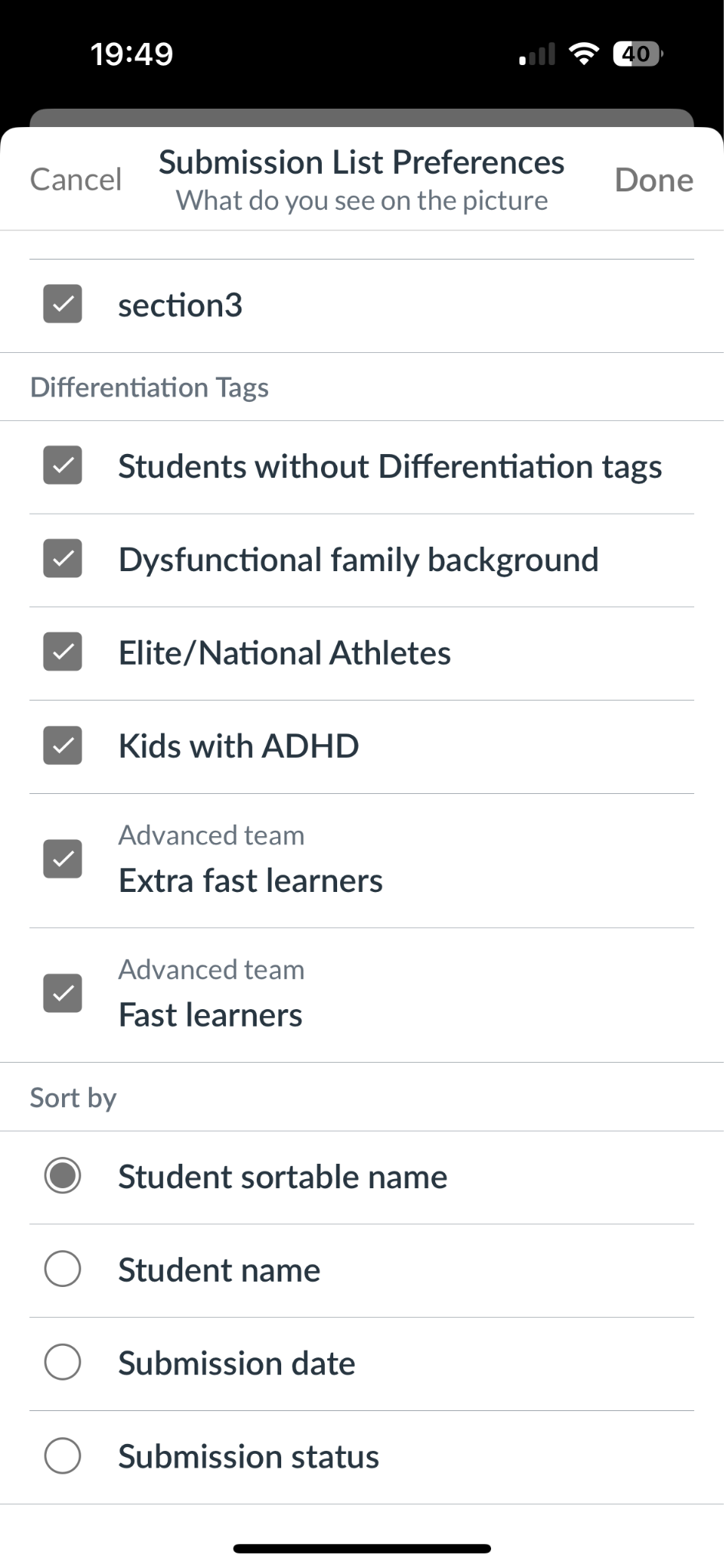The image size is (724, 1568).
Task: Uncheck Students without Differentiation tags
Action: [63, 465]
